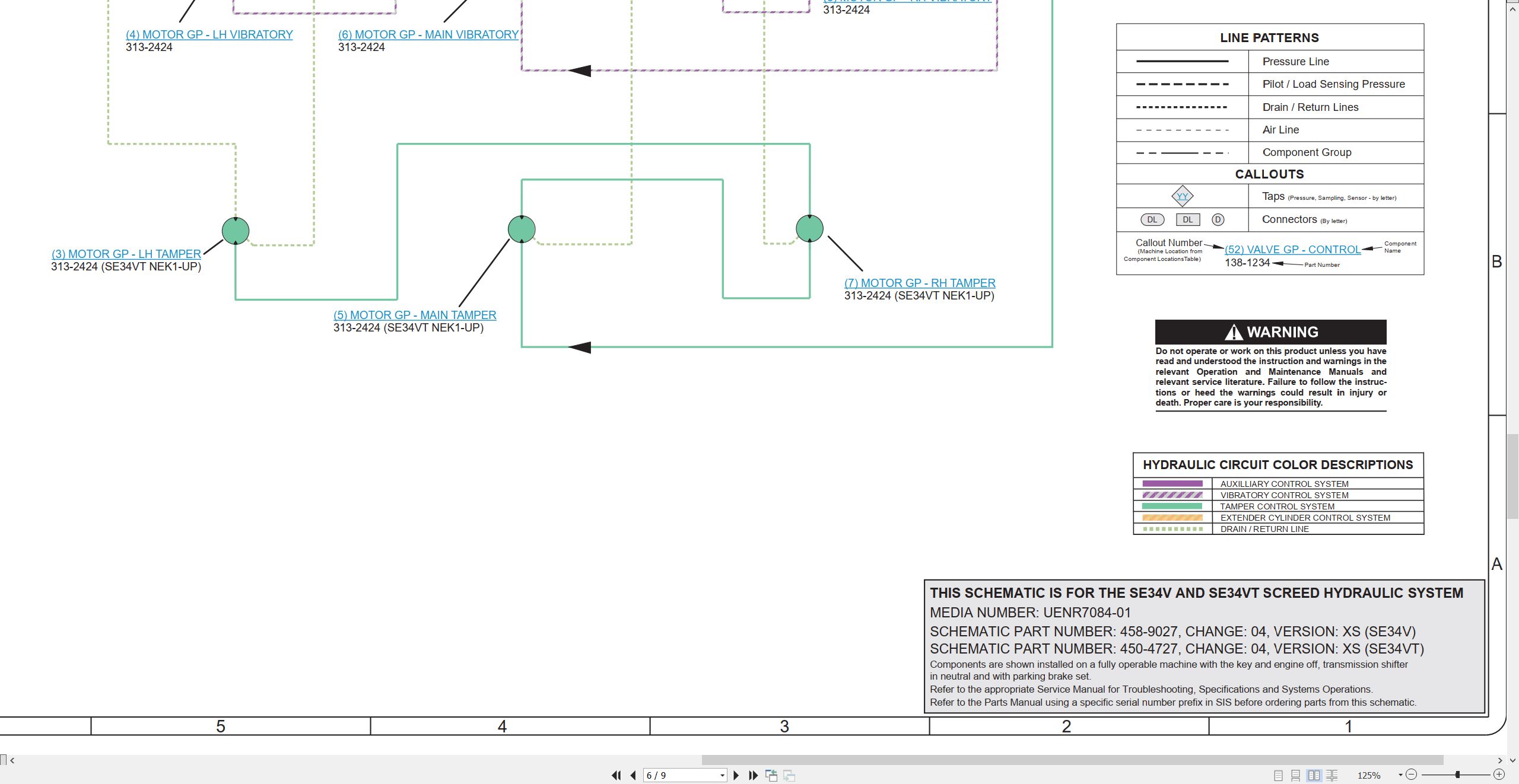
Task: Click the green Tamper Control System swatch
Action: pos(1172,506)
